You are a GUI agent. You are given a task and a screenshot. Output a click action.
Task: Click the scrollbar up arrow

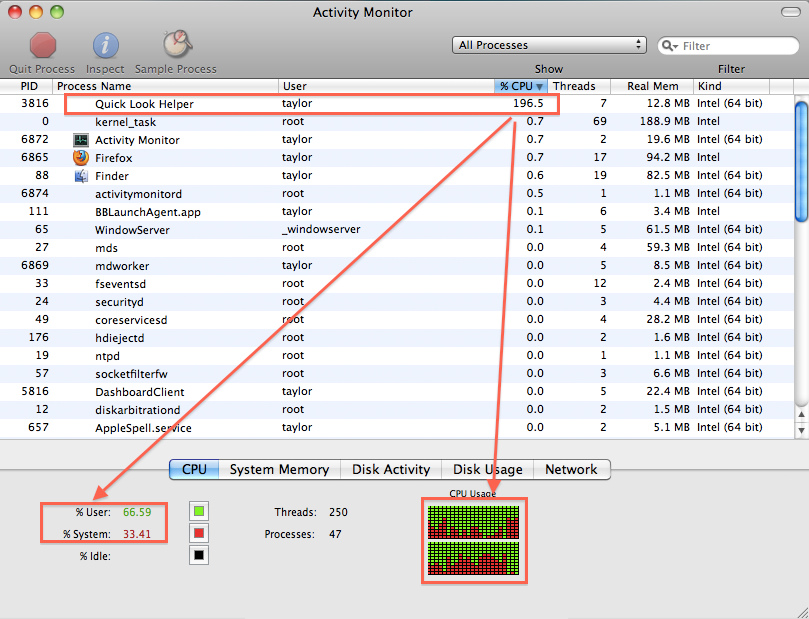click(801, 414)
